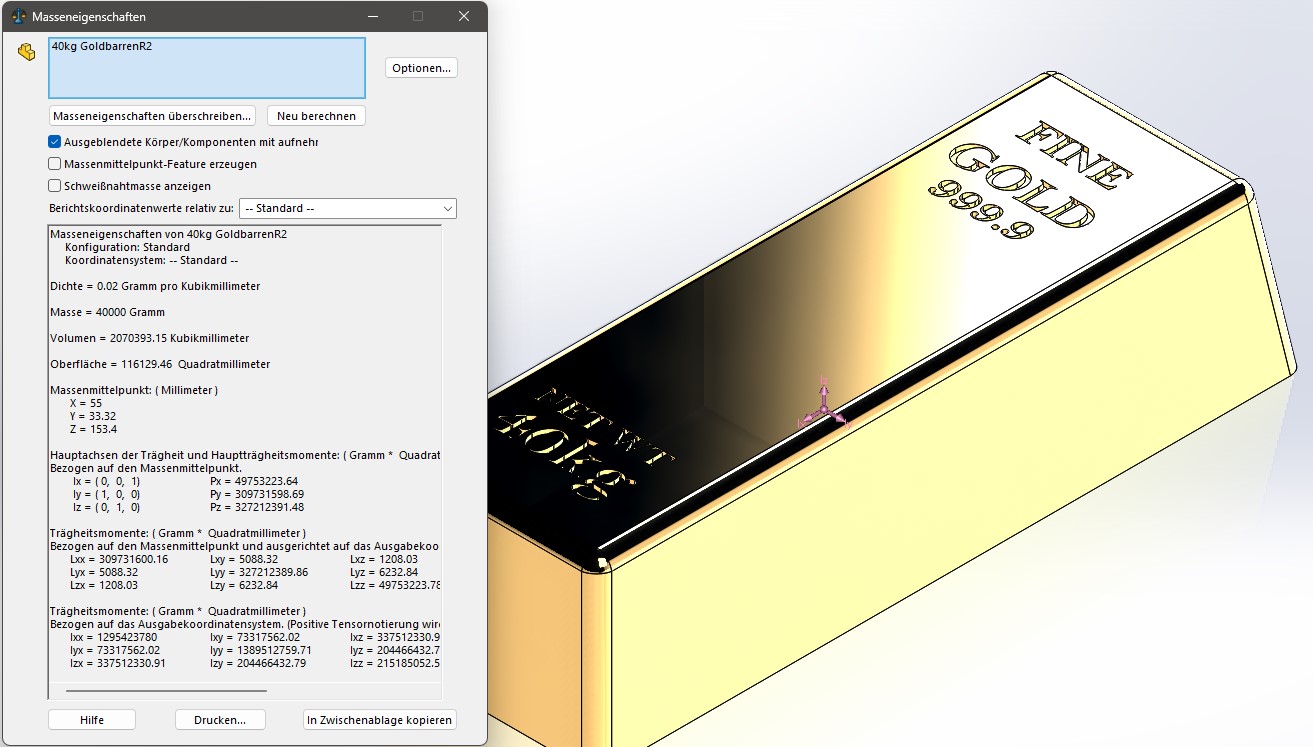The height and width of the screenshot is (747, 1313).
Task: Click the Hilfe button
Action: [x=92, y=720]
